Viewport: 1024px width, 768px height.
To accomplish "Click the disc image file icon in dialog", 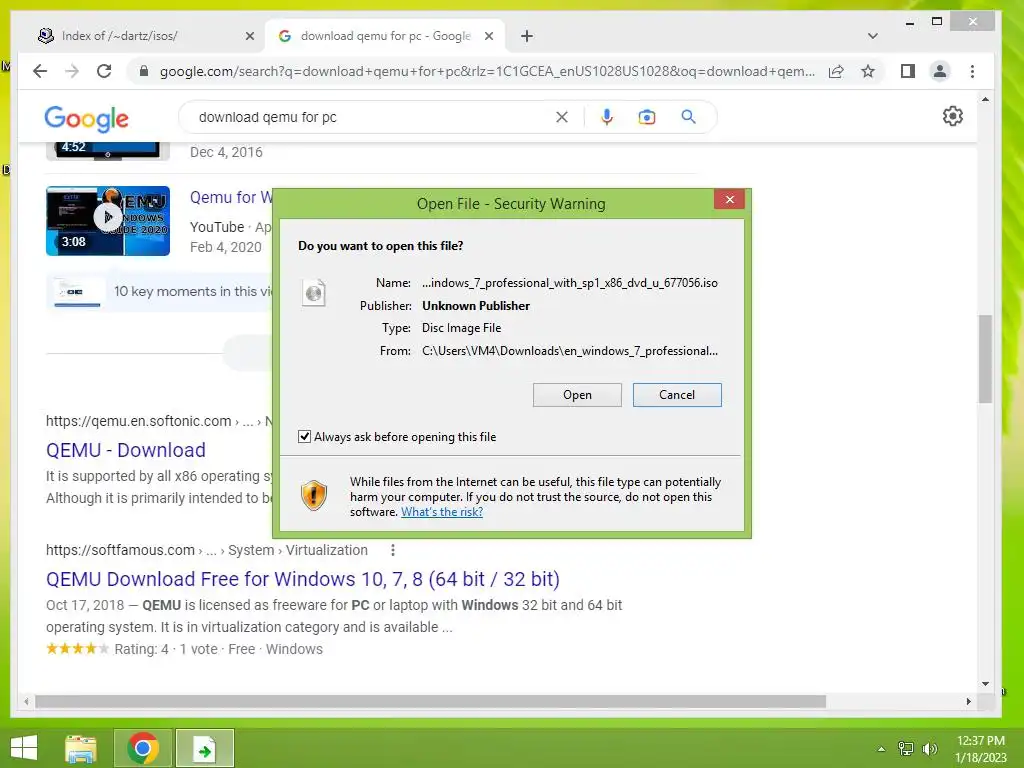I will (313, 293).
